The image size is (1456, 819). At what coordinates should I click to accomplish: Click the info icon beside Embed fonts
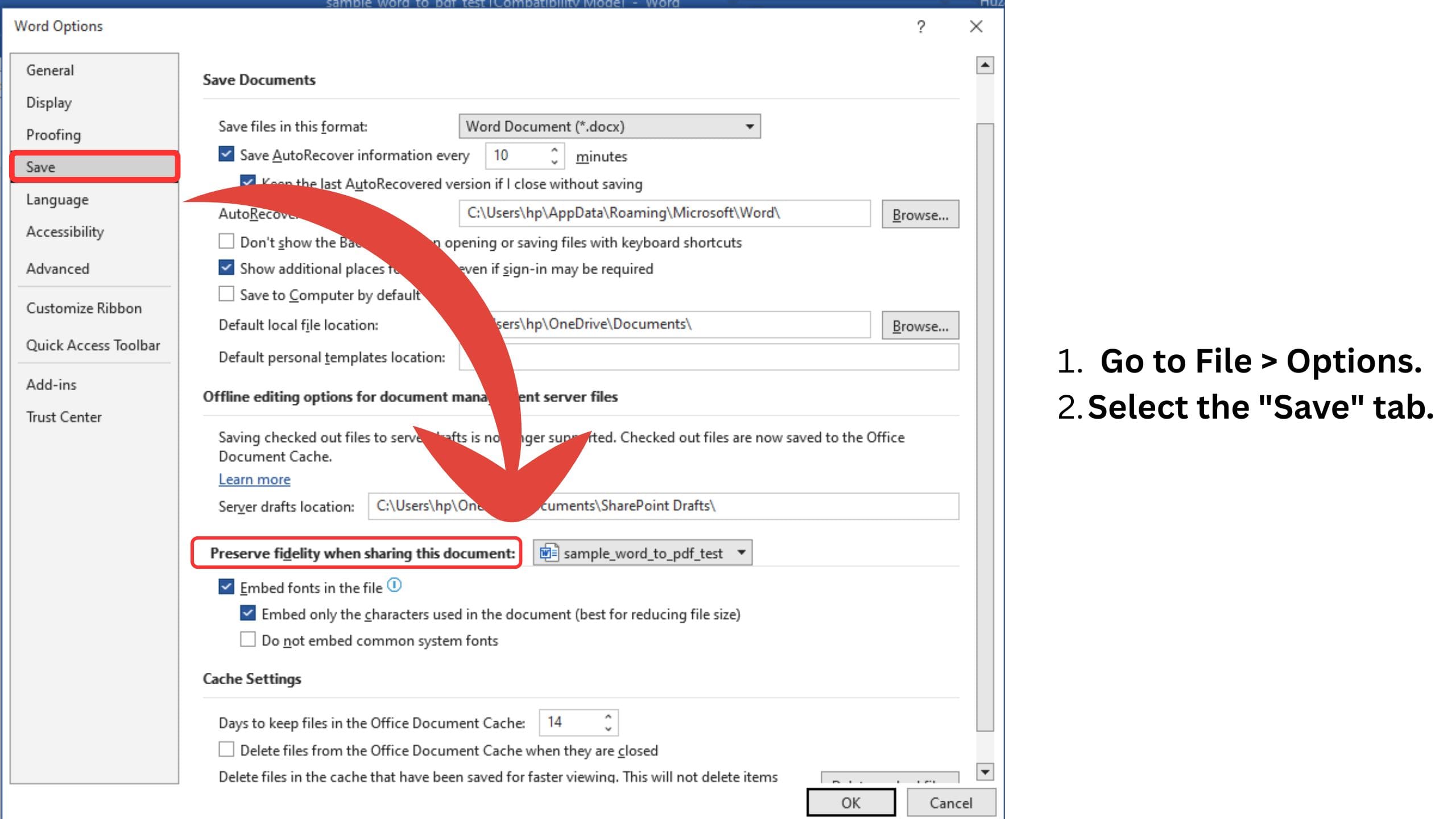pos(394,585)
